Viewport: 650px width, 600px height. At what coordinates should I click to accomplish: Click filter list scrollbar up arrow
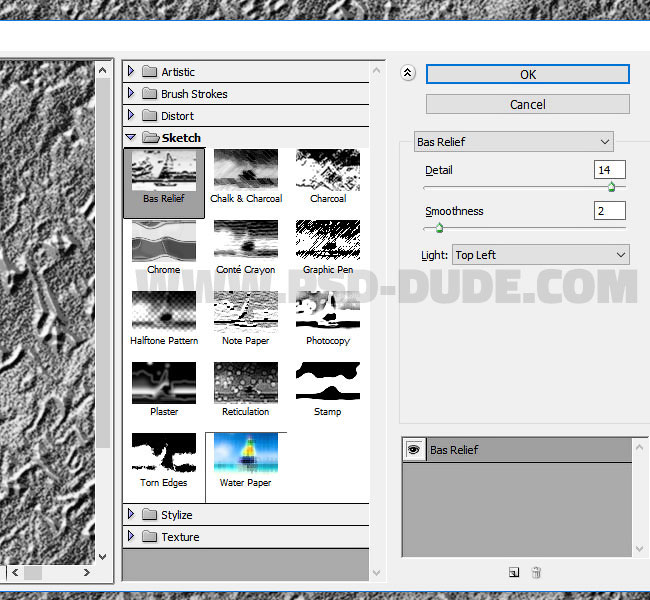[x=376, y=71]
